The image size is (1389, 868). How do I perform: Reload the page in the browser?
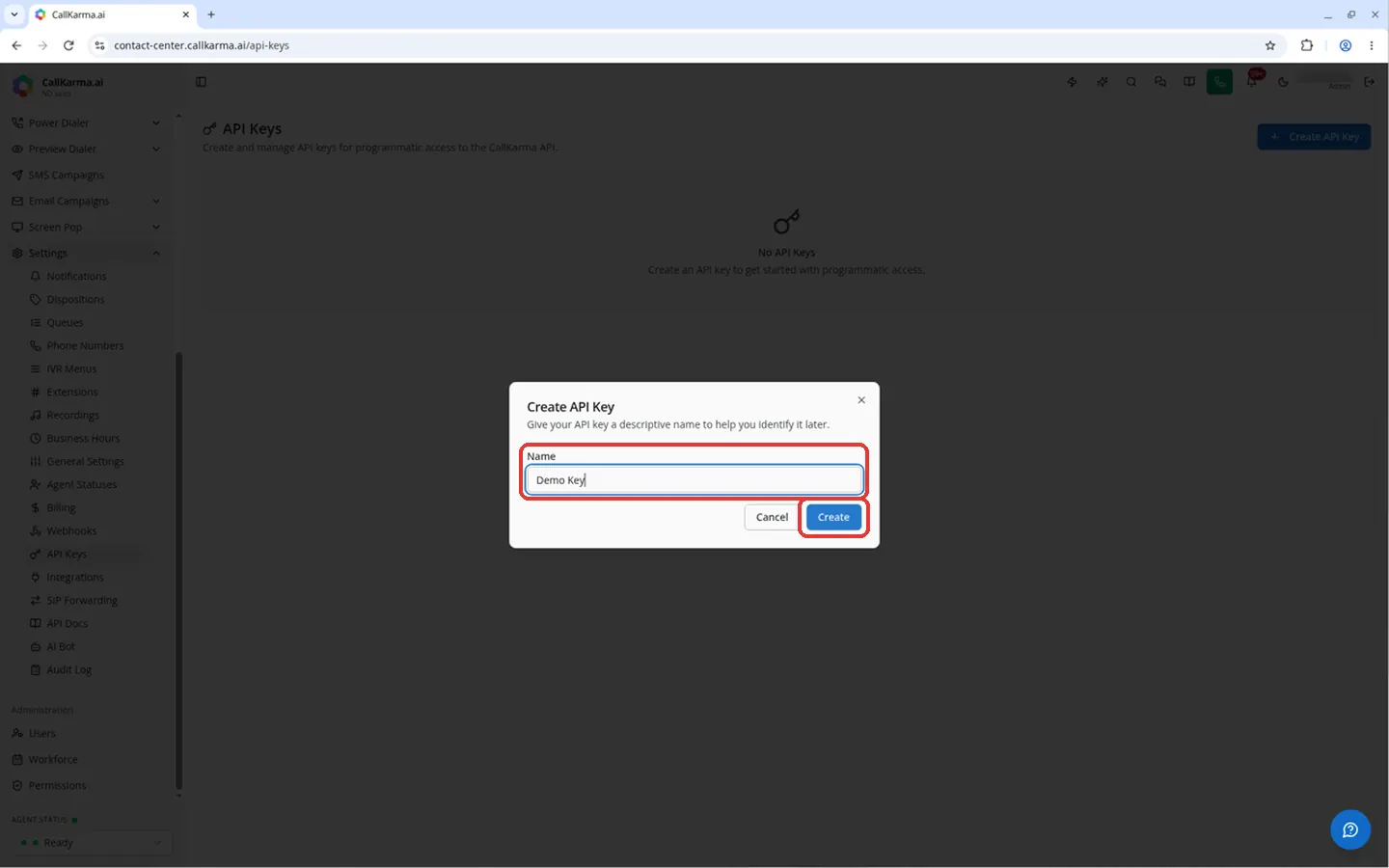(x=68, y=45)
